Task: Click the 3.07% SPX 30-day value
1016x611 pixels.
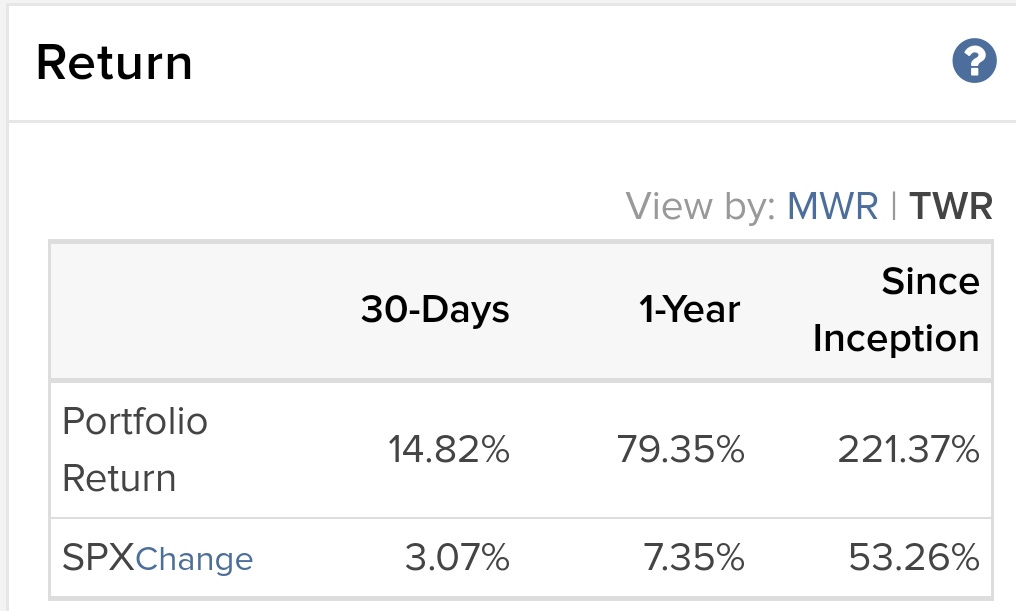Action: click(x=457, y=557)
